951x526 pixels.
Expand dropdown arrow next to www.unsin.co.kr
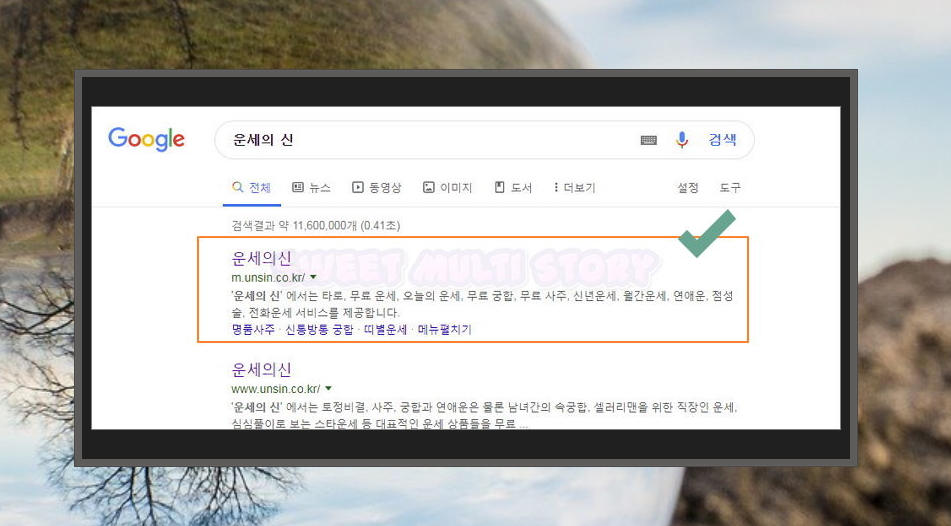click(x=328, y=388)
